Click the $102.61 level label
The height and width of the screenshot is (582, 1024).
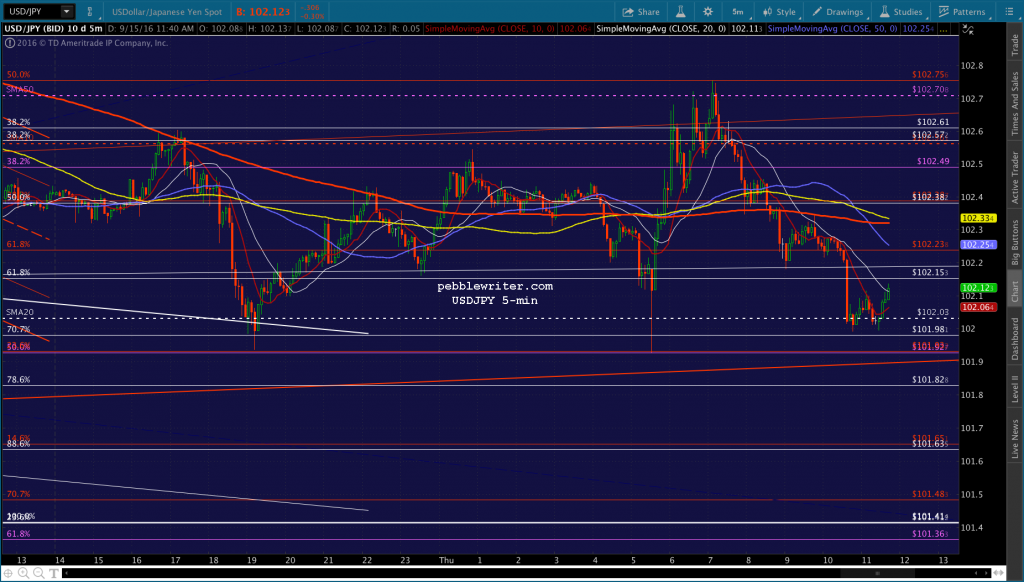pos(933,121)
